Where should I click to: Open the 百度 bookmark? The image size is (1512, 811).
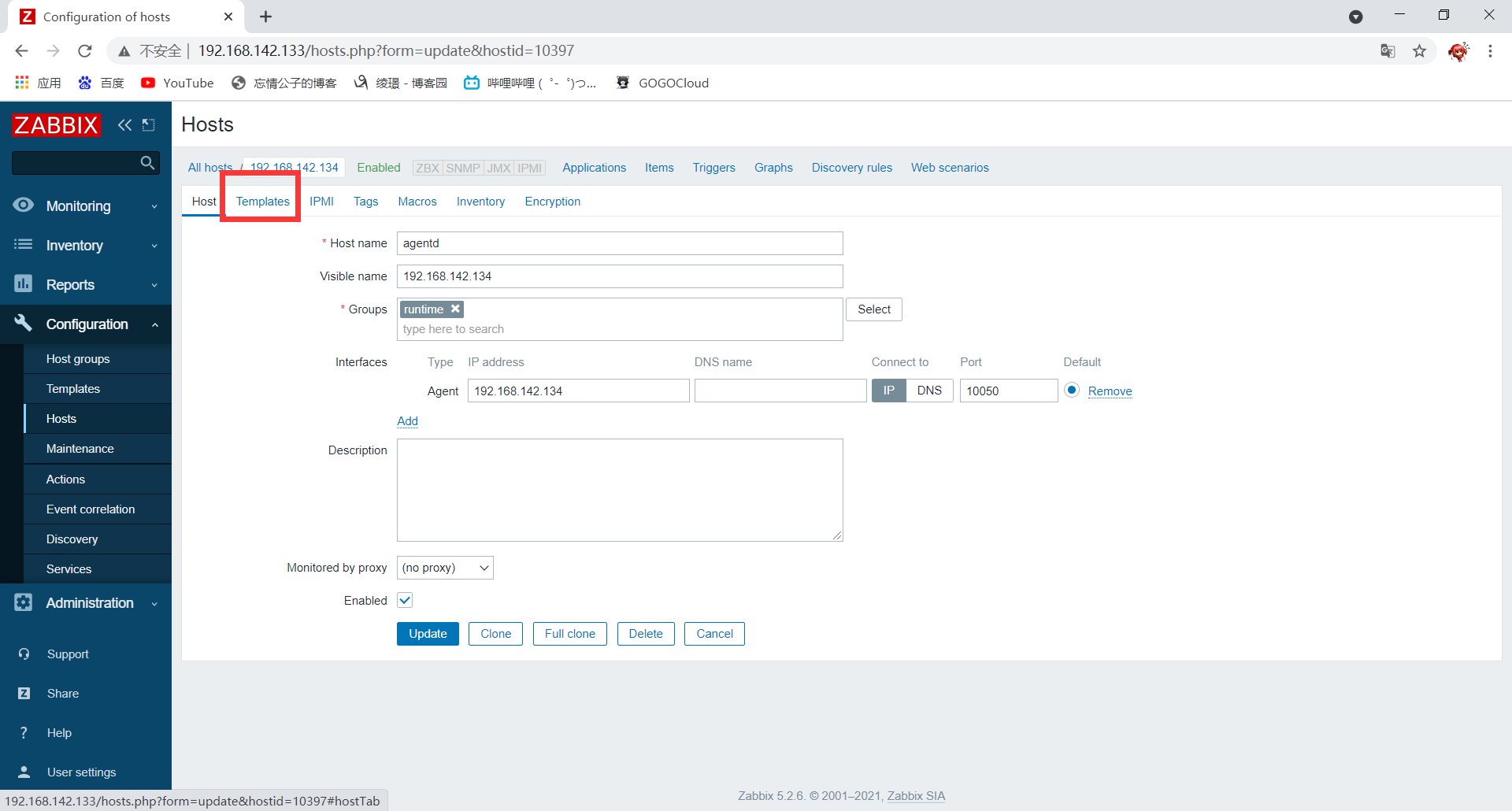coord(101,83)
